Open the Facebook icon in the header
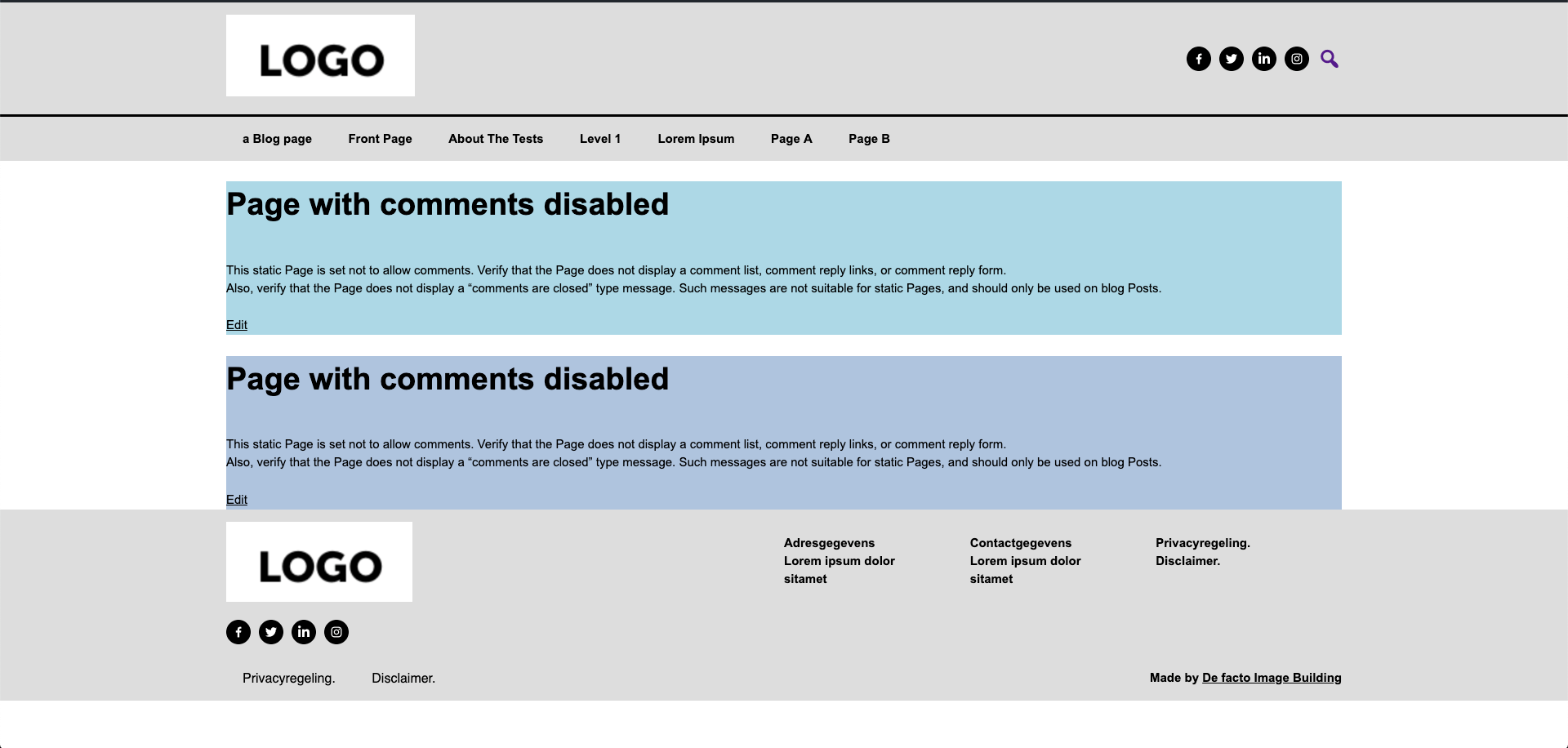1568x748 pixels. (1198, 59)
